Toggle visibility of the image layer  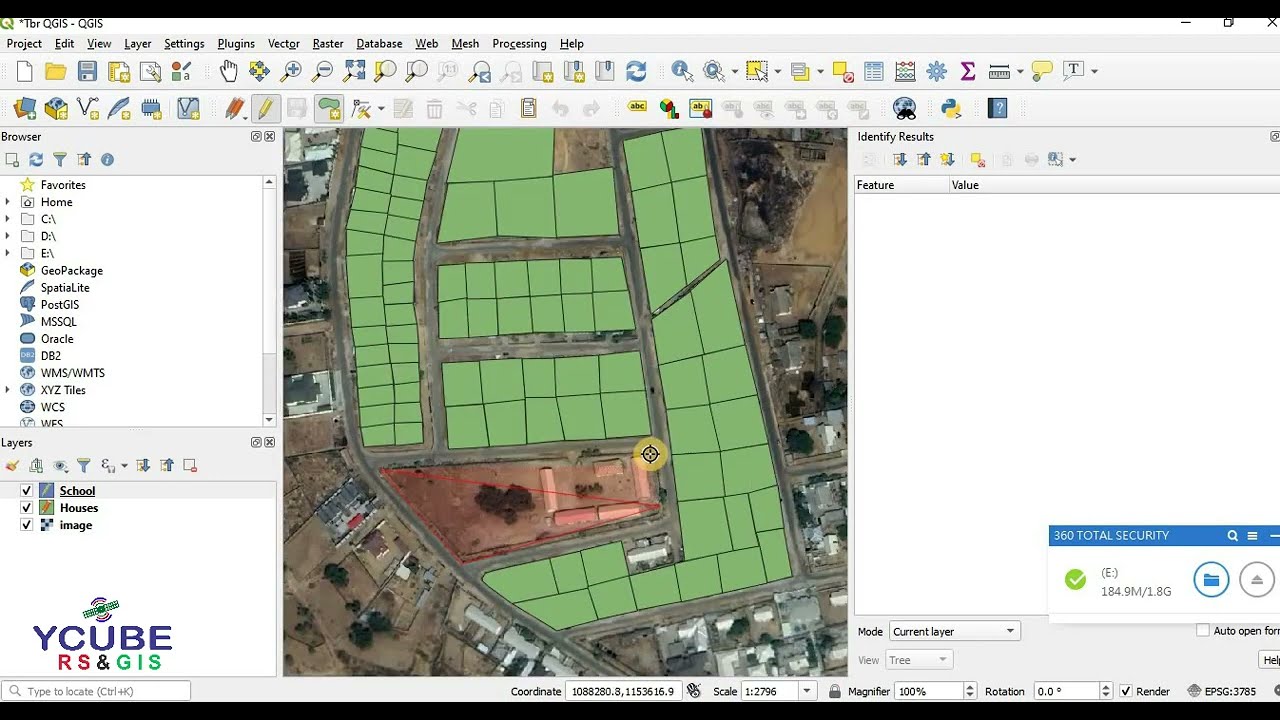[27, 525]
